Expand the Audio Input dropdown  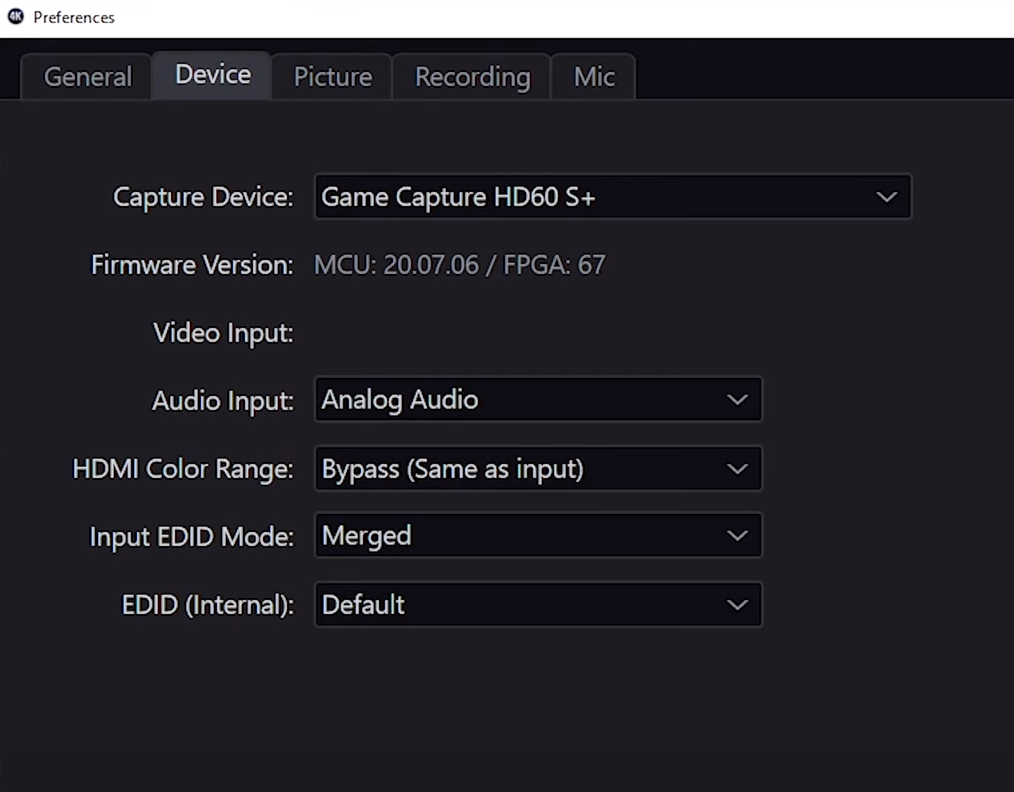(537, 400)
